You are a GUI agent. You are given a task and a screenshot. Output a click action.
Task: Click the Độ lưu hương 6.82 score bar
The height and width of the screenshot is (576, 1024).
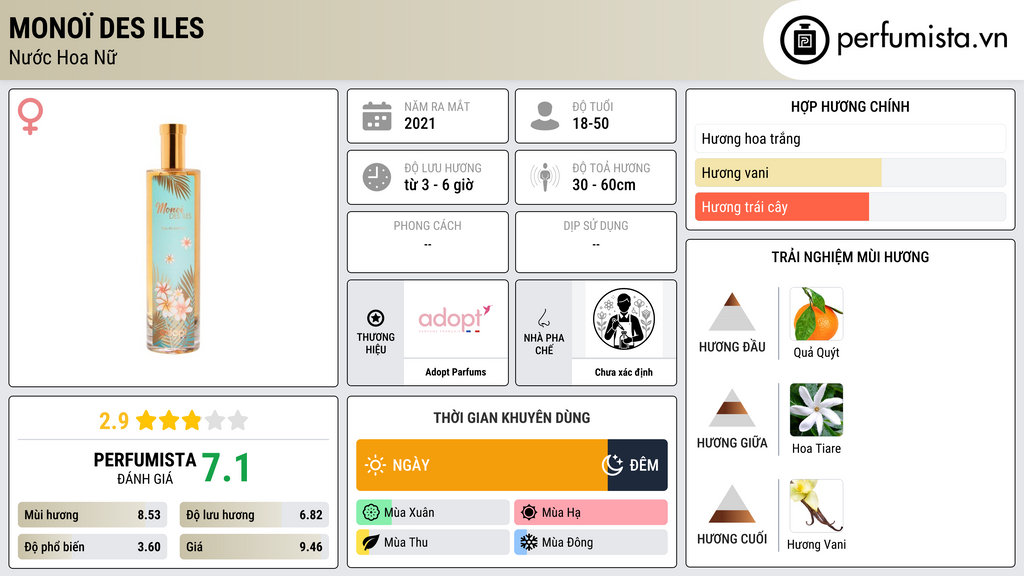(x=254, y=515)
